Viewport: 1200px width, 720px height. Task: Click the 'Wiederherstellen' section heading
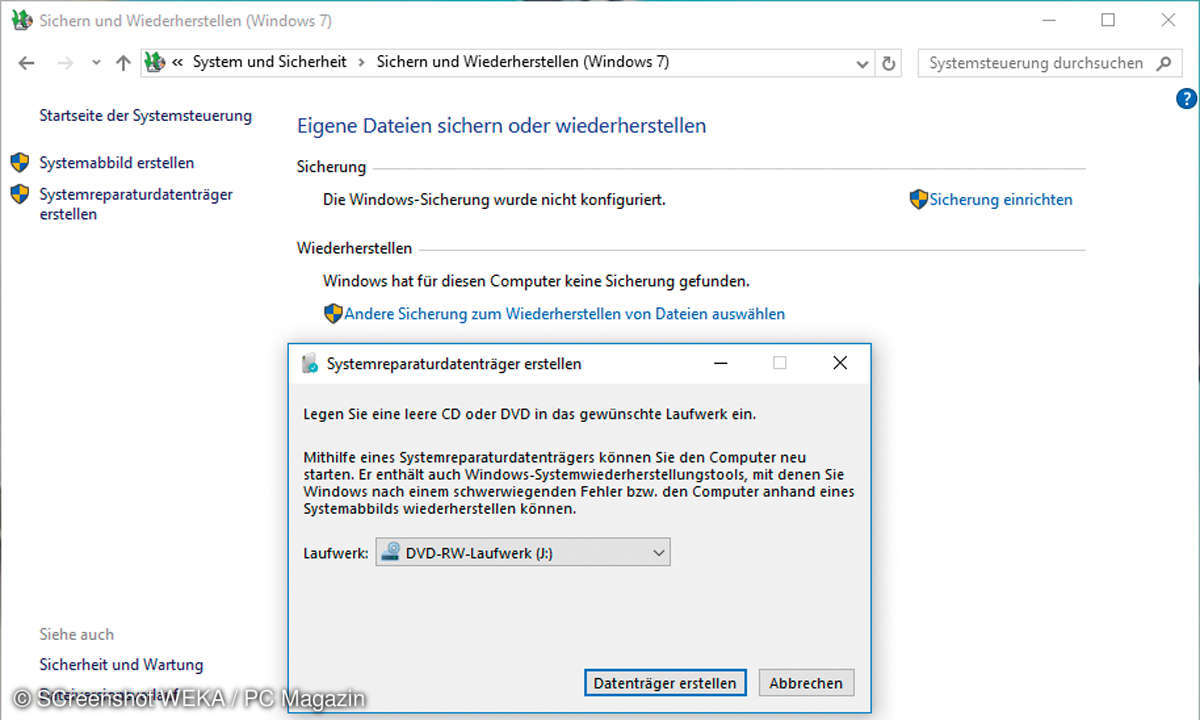click(355, 248)
